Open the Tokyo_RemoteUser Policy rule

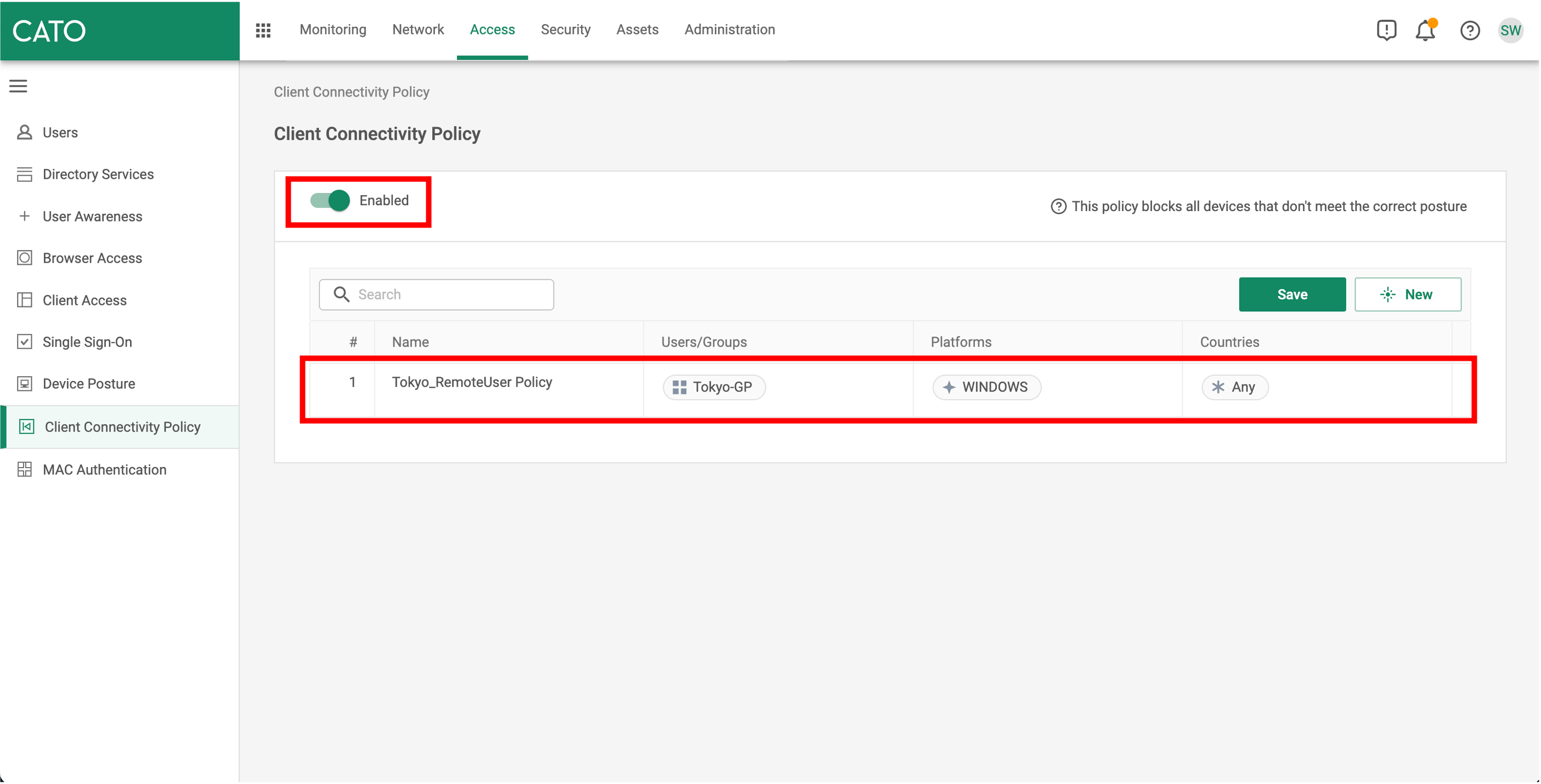471,382
